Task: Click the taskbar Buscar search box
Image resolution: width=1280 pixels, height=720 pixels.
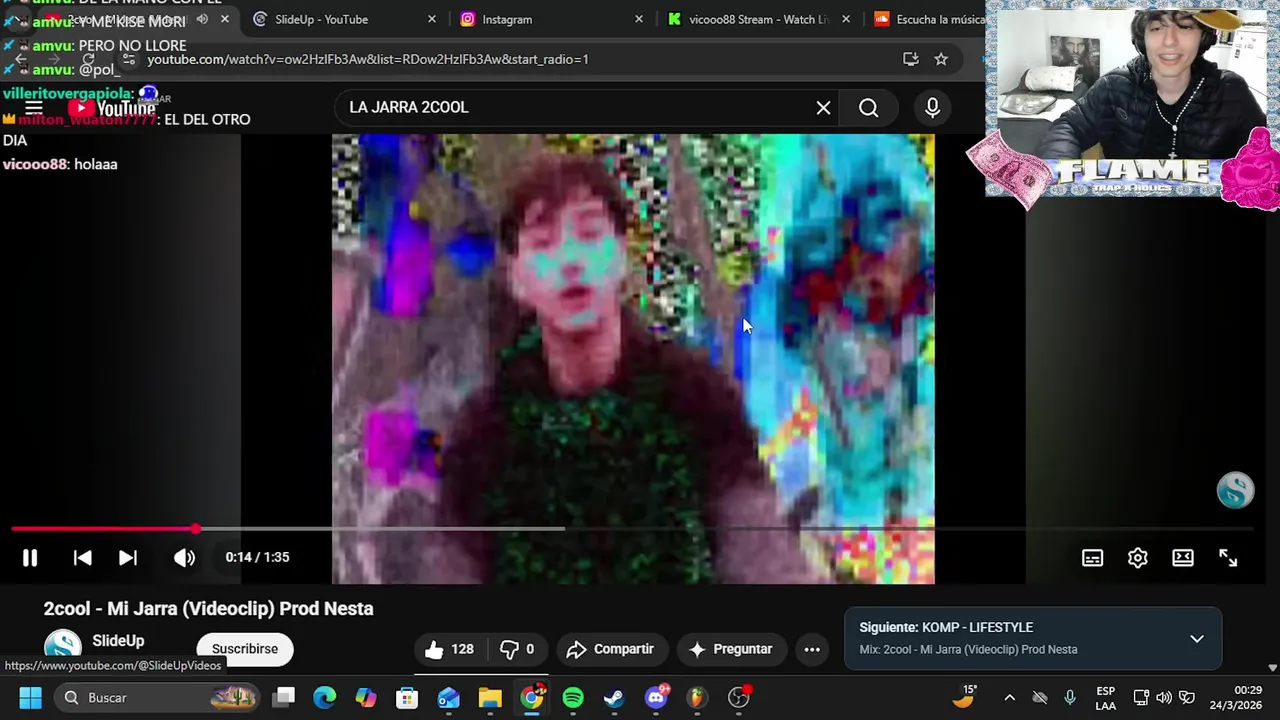Action: click(158, 698)
